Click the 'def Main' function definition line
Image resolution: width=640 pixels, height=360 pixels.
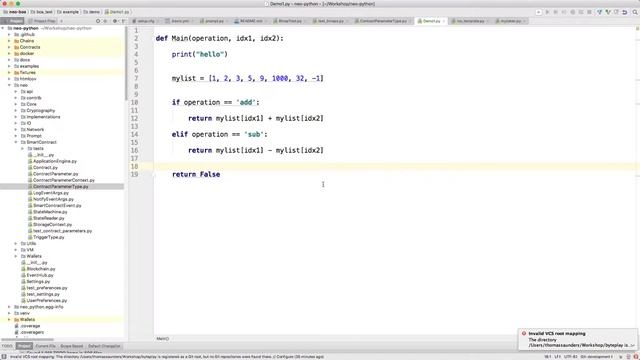tap(219, 38)
